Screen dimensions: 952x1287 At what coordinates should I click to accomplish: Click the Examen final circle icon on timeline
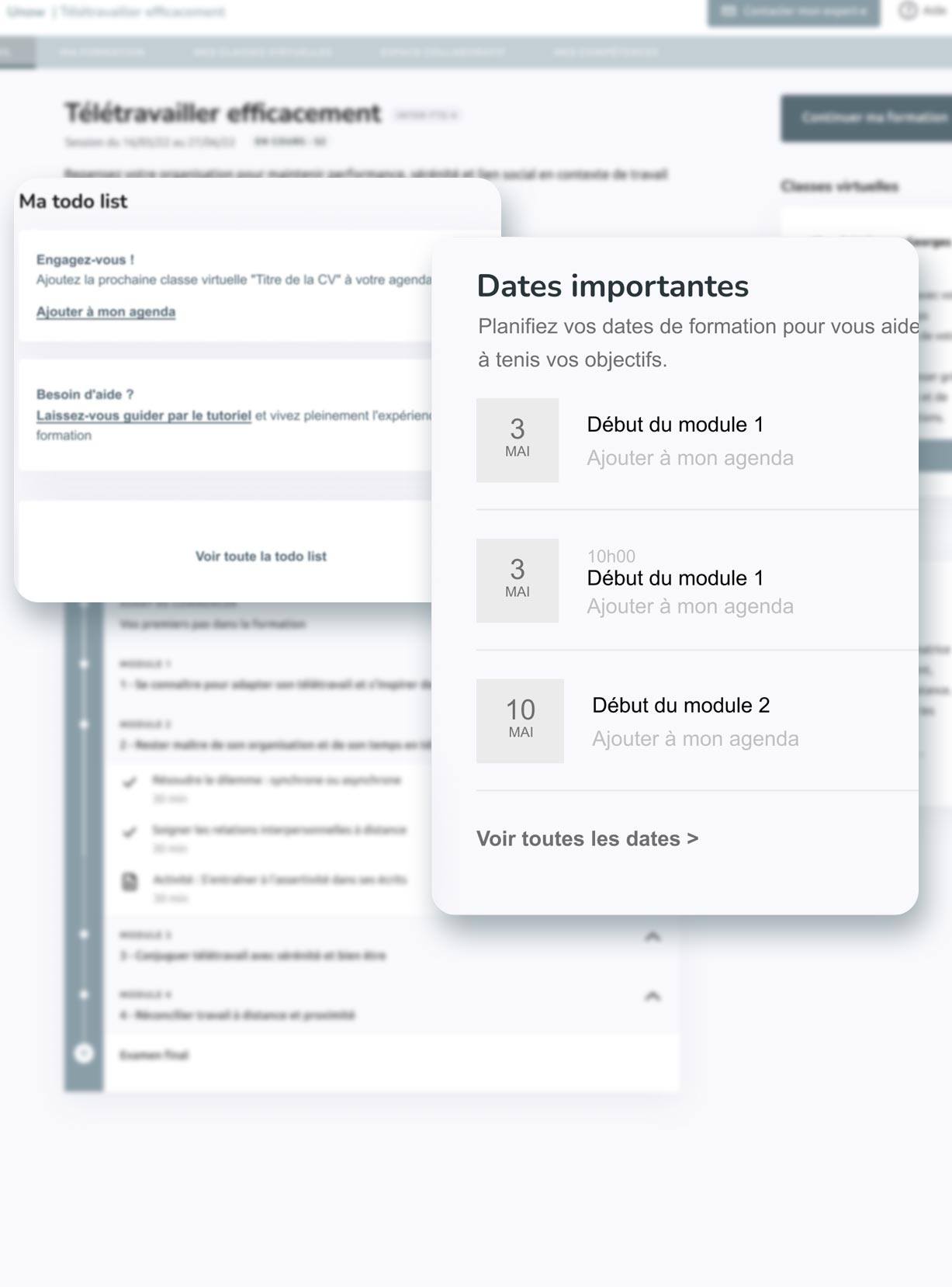(x=84, y=1053)
